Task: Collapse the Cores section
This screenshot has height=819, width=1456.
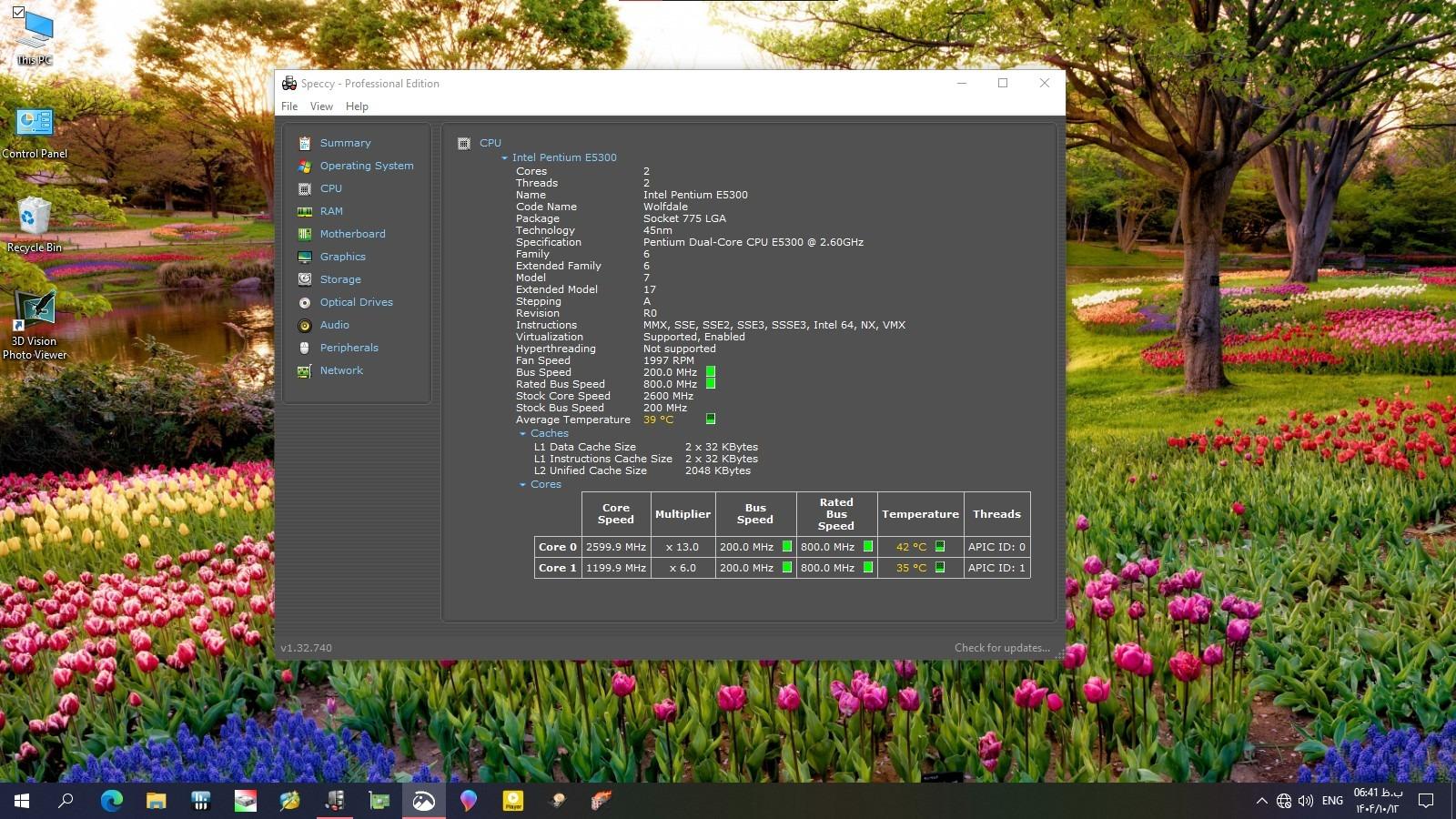Action: tap(522, 484)
